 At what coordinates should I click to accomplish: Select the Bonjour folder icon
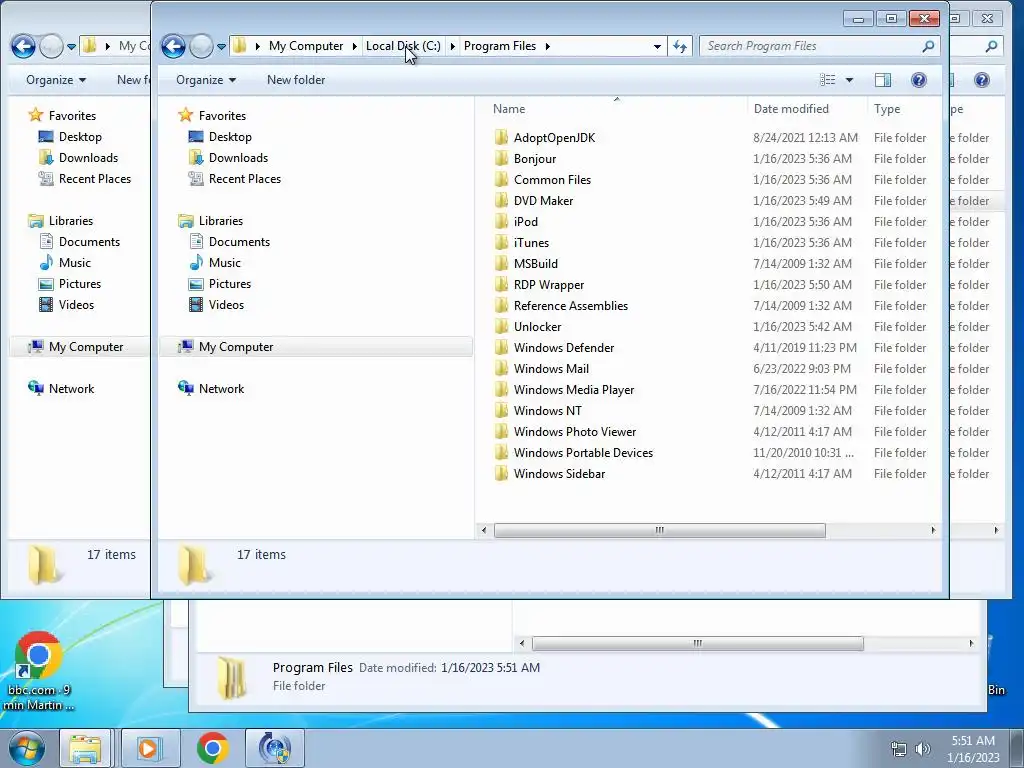click(x=501, y=159)
